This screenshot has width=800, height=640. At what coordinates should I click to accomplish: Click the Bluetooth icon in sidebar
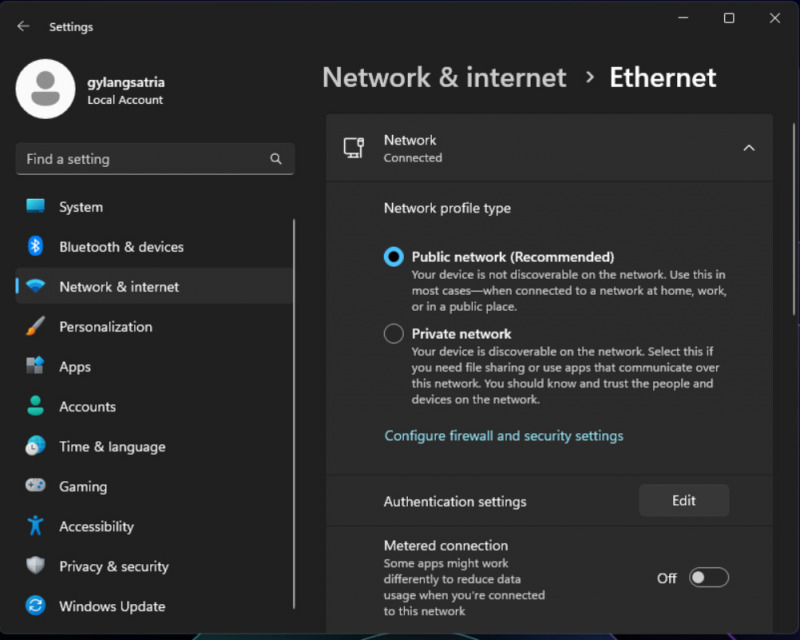(35, 247)
